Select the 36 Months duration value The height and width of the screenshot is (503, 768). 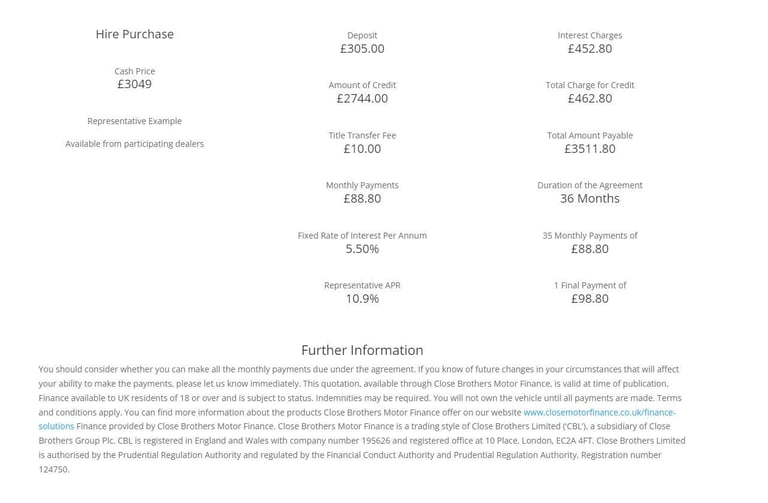(x=590, y=199)
